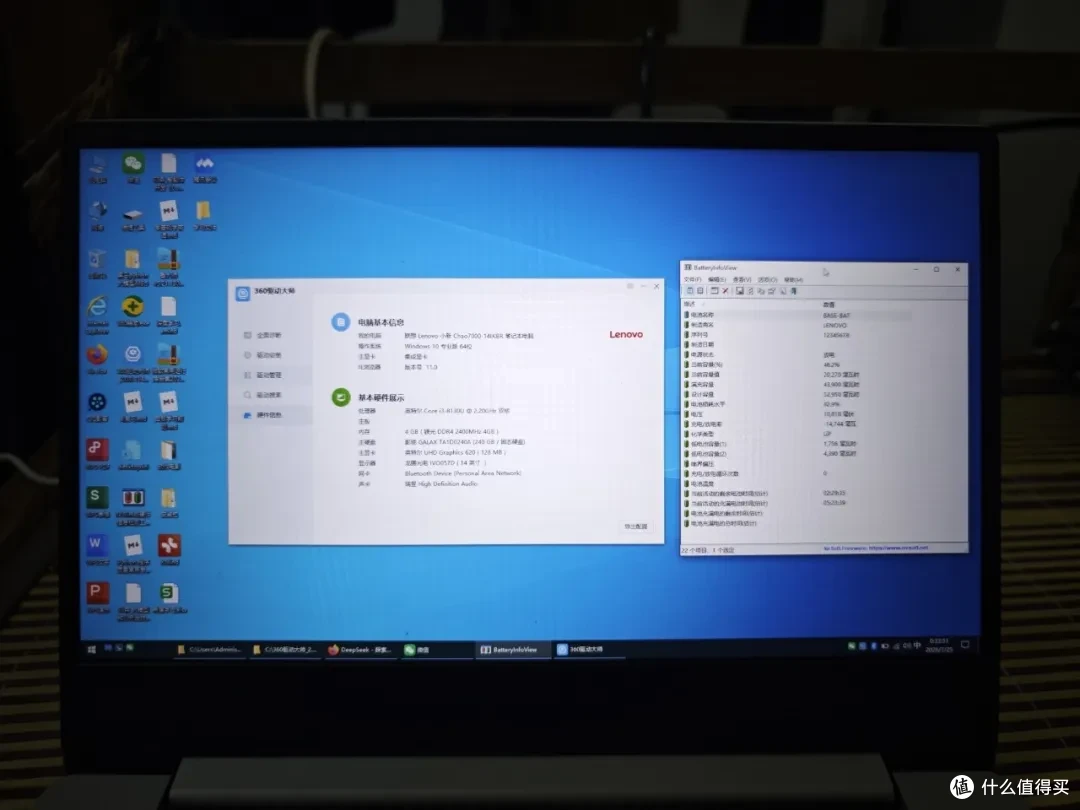Sort by the left column header in BatteryInfoView
Screen dimensions: 1080x810
coord(751,304)
